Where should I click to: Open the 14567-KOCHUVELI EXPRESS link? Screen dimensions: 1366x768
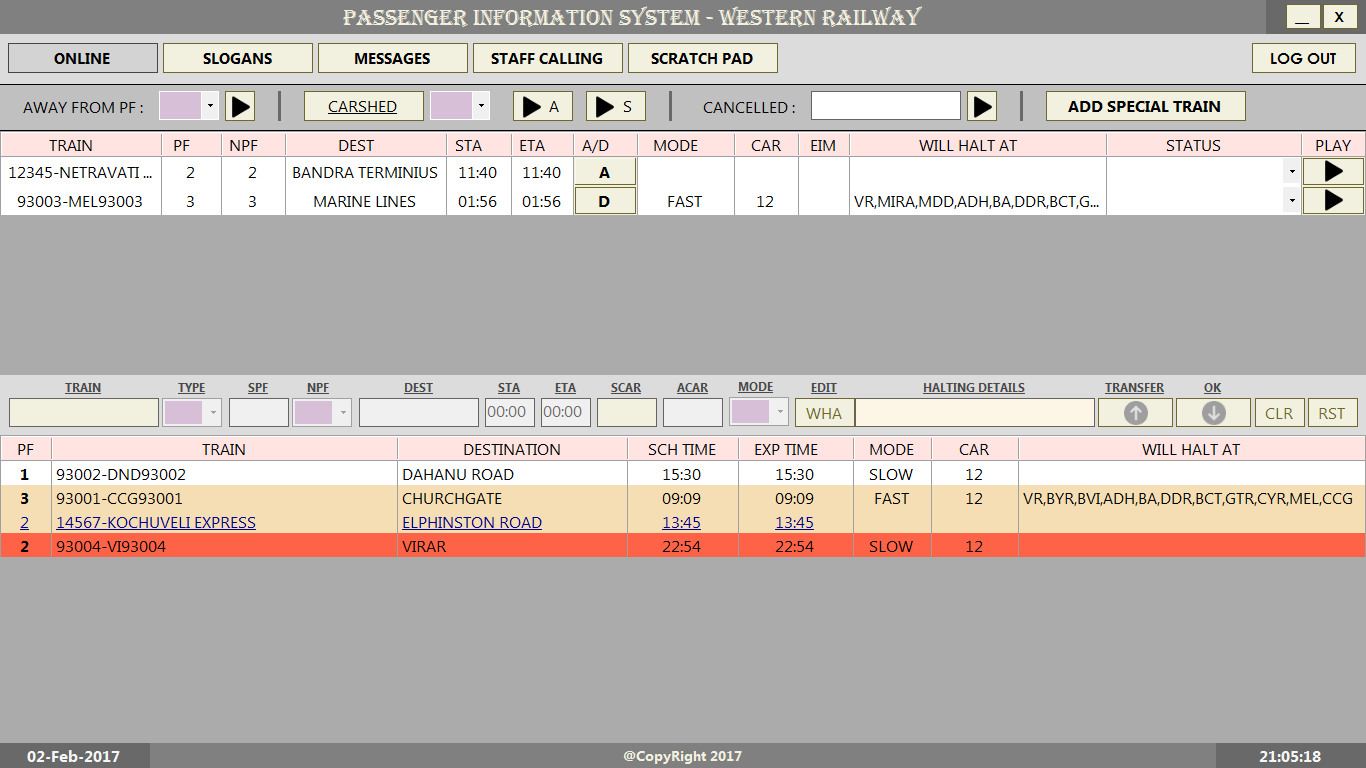[x=156, y=522]
